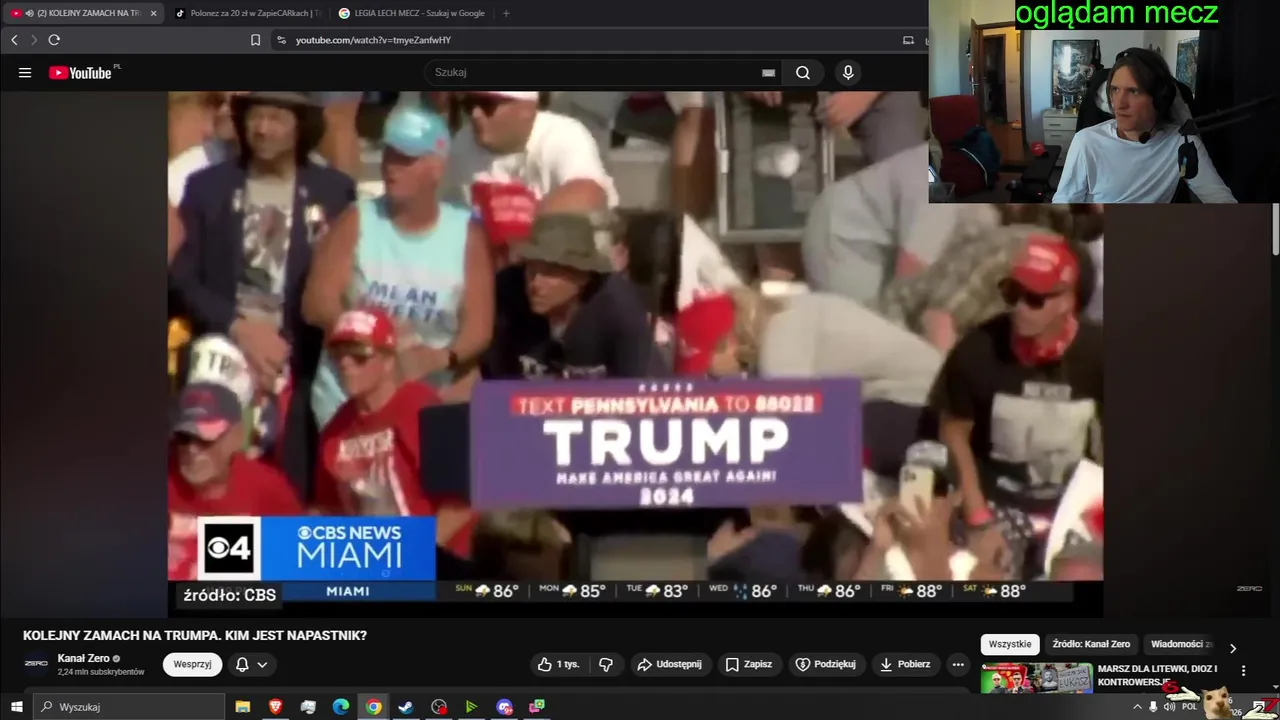Open Kanał Zero channel name link

pyautogui.click(x=84, y=658)
